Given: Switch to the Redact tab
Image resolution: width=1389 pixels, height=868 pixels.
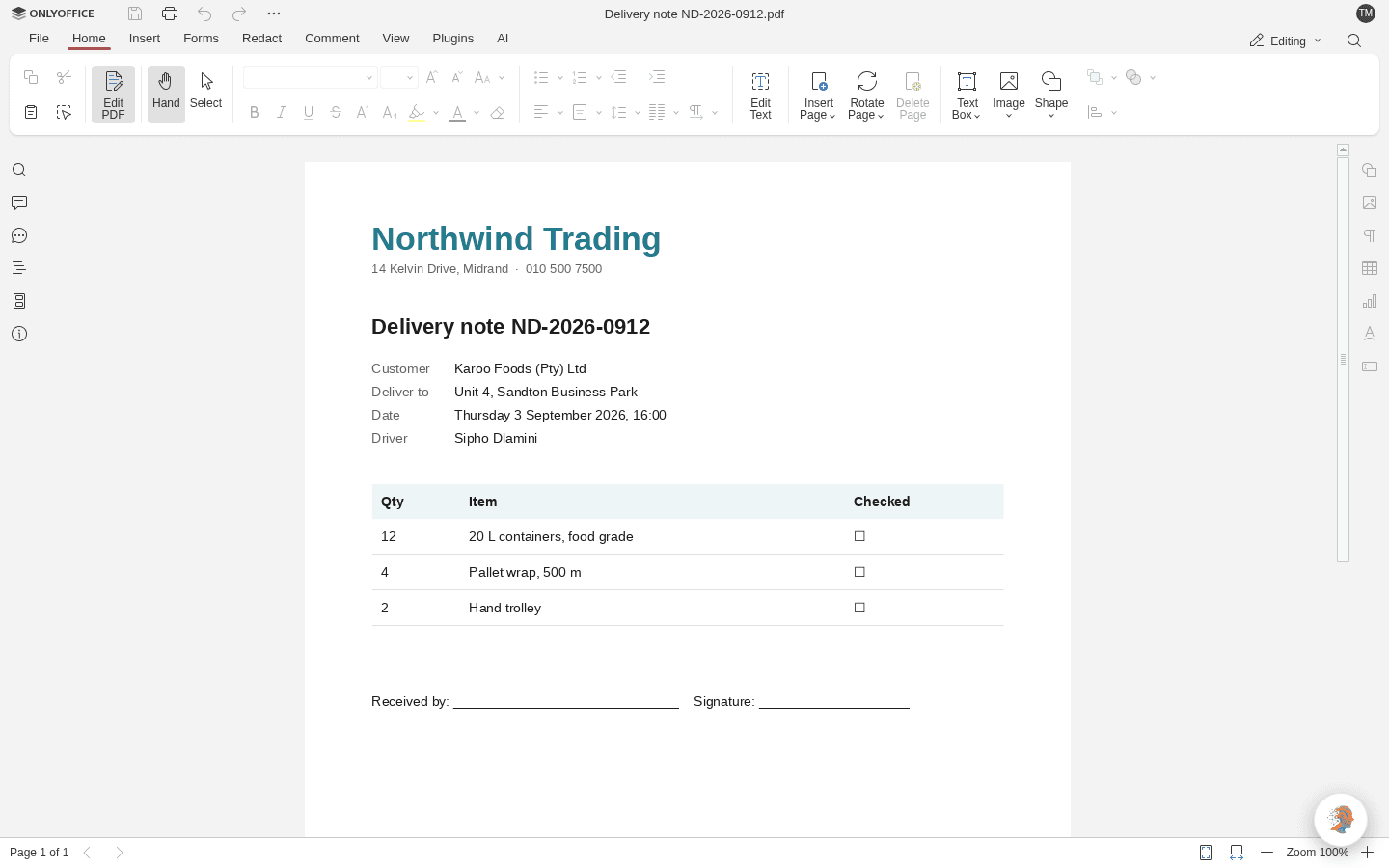Looking at the screenshot, I should coord(261,39).
